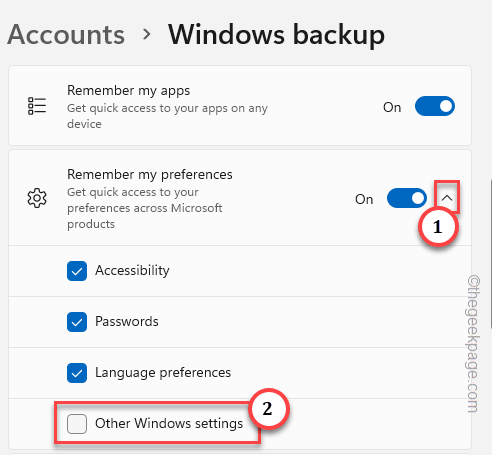492x455 pixels.
Task: Click the Remember my preferences label
Action: click(x=150, y=174)
